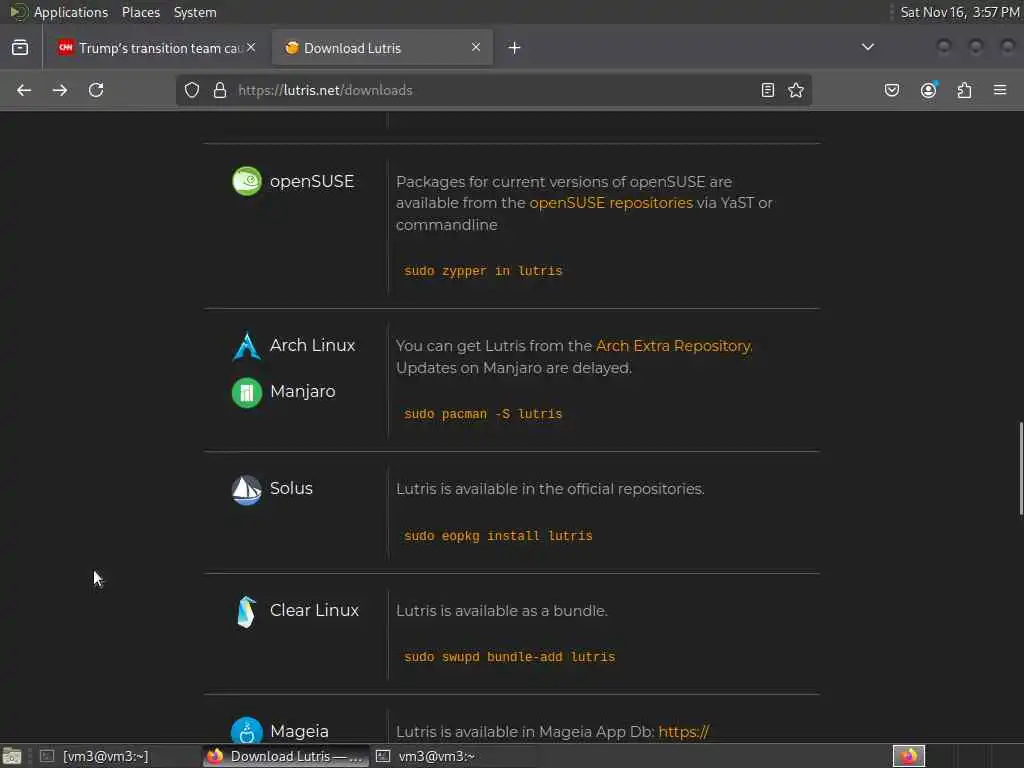This screenshot has height=768, width=1024.
Task: Click the Arch Linux logo icon
Action: (x=247, y=345)
